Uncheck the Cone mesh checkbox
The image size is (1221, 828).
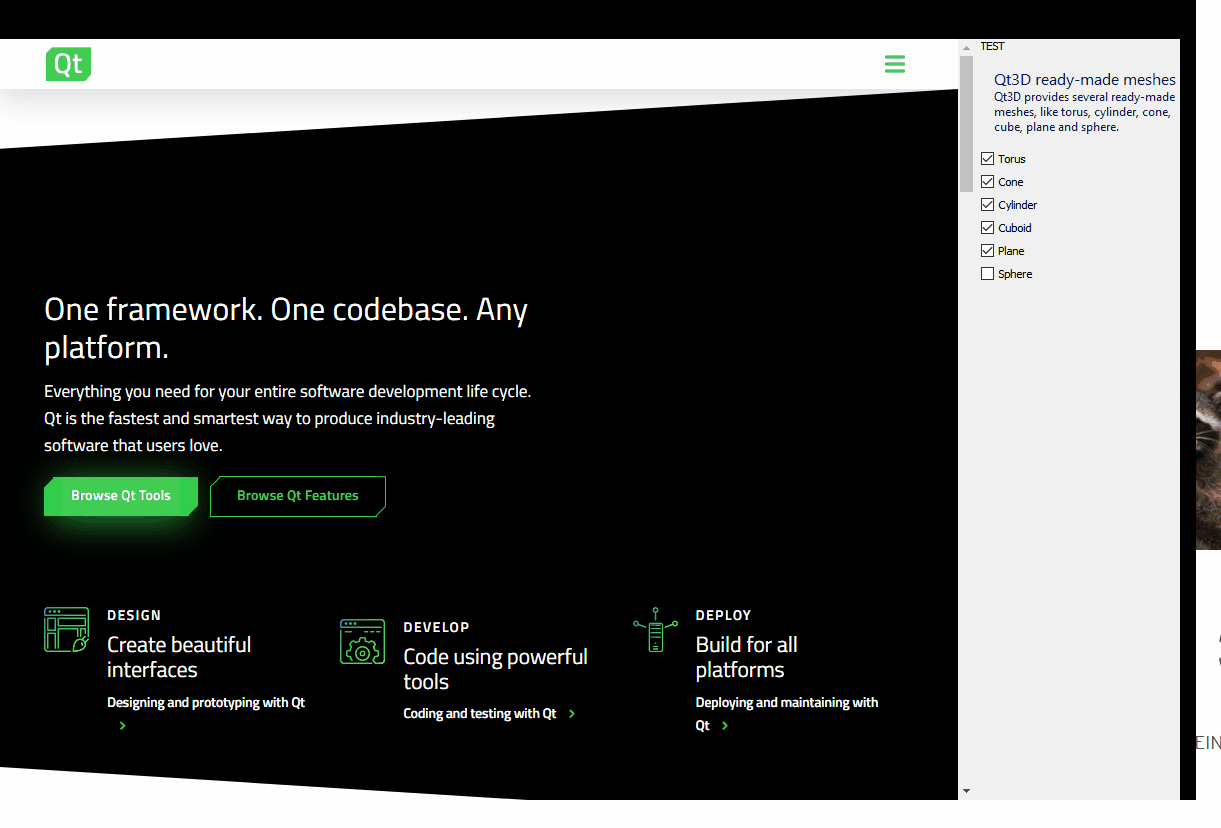click(x=988, y=182)
